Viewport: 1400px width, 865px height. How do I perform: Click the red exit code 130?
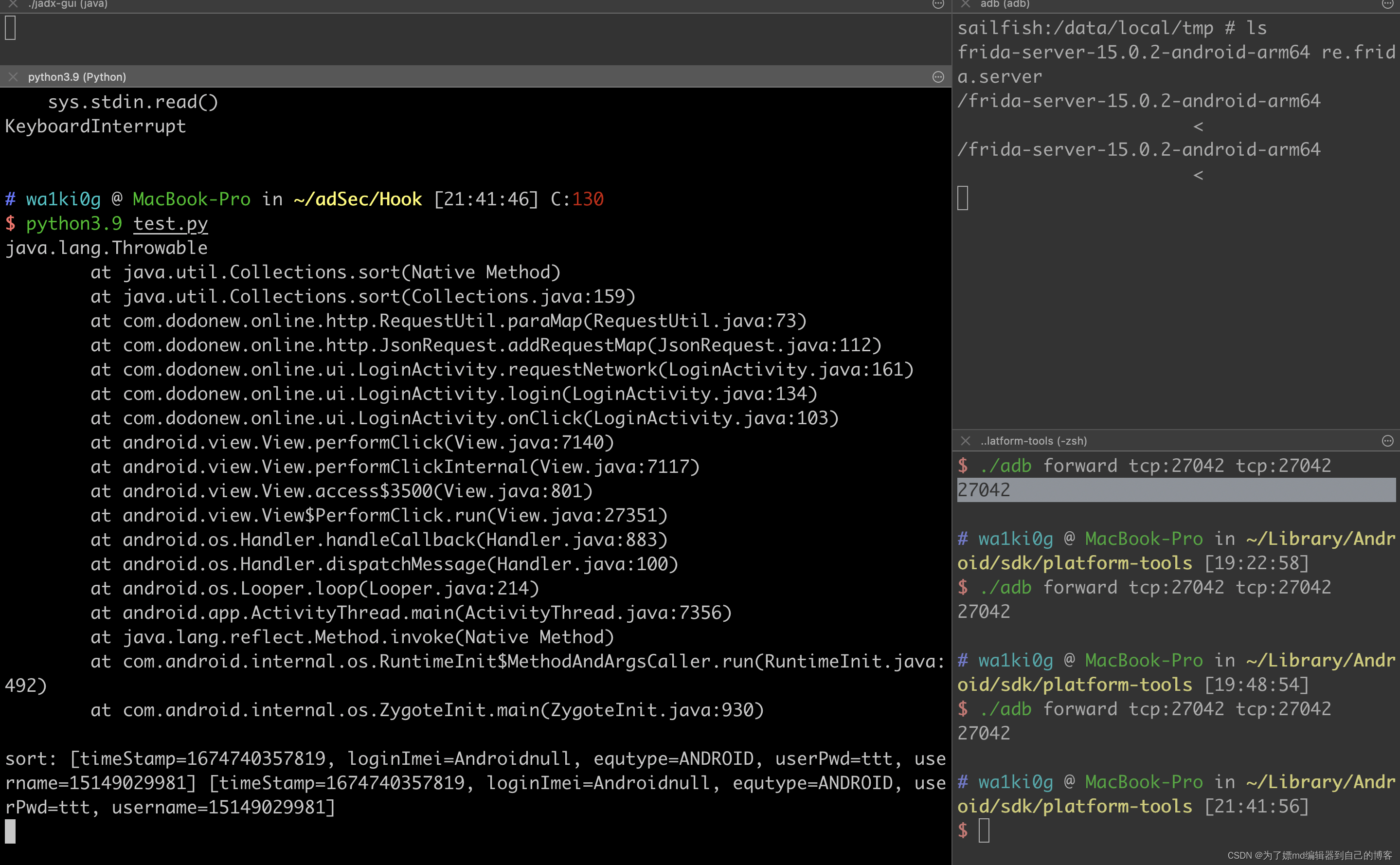click(588, 199)
